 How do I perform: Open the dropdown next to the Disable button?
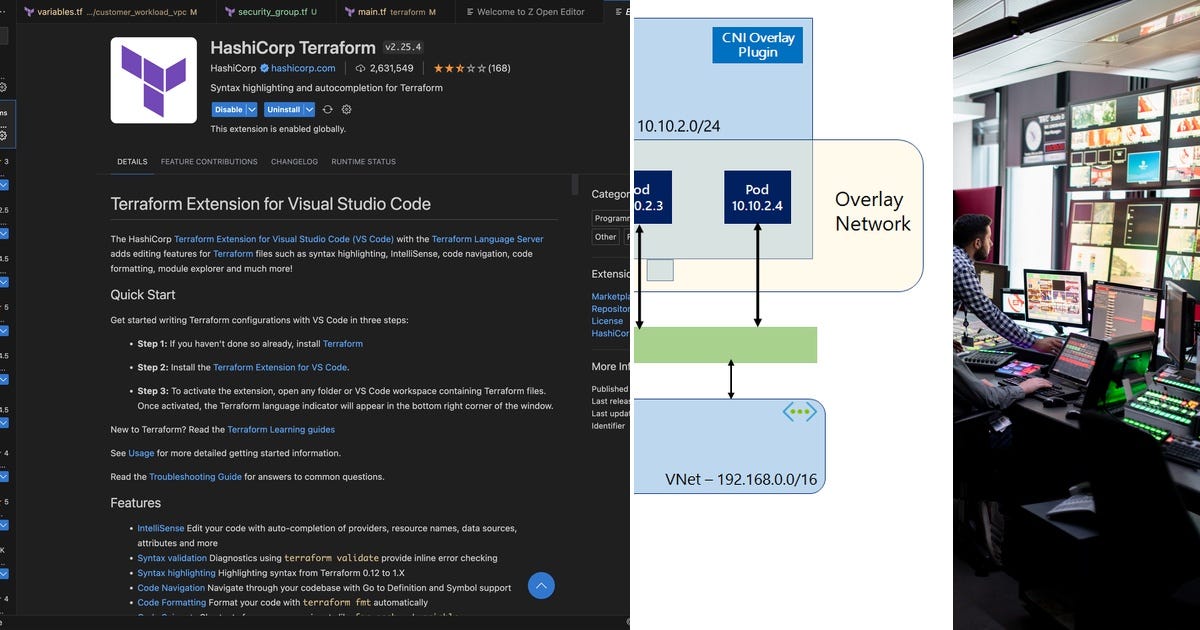pyautogui.click(x=252, y=109)
